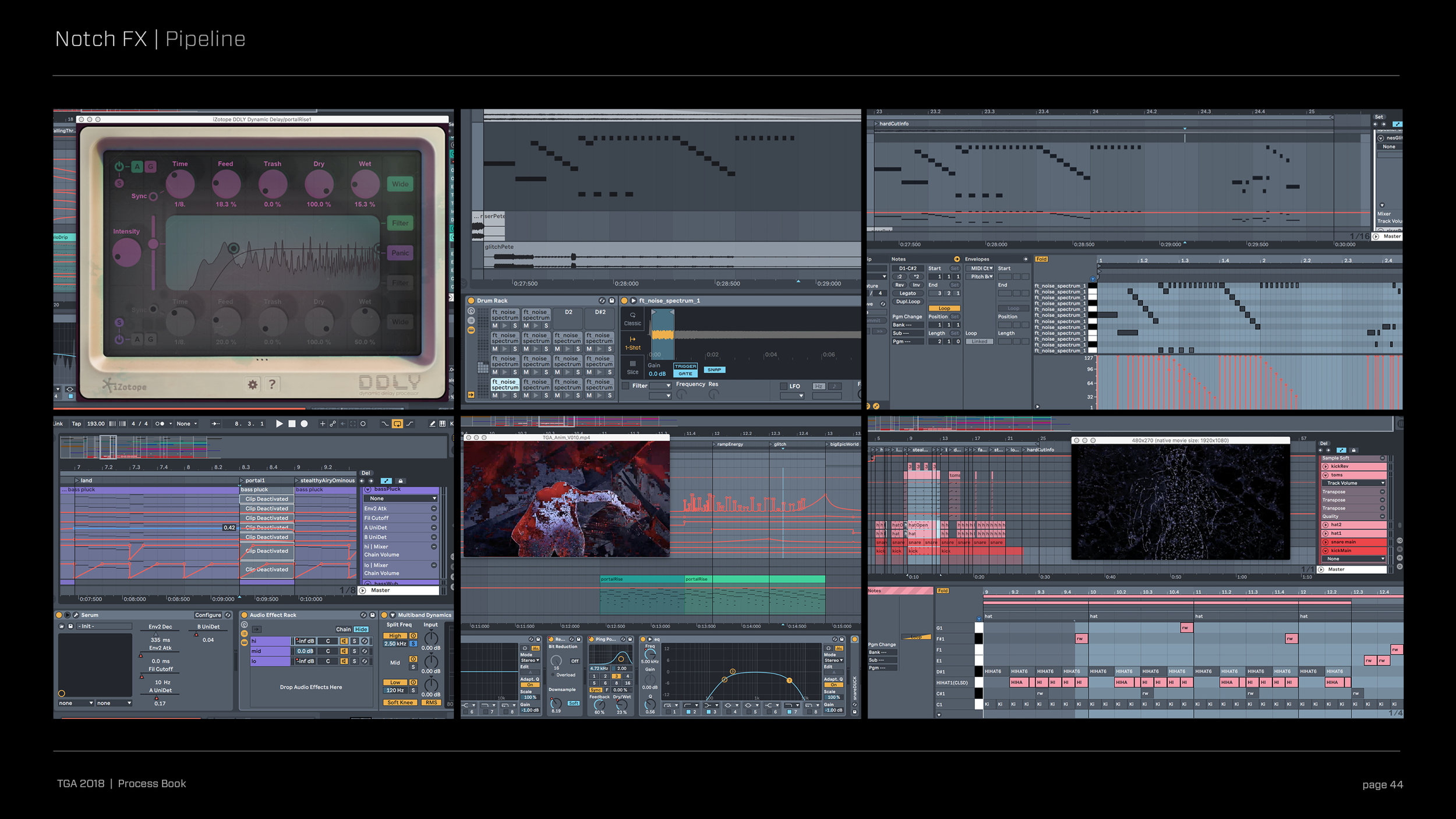Select 1-Shot playback mode in Simpler
The image size is (1456, 819).
[x=632, y=343]
